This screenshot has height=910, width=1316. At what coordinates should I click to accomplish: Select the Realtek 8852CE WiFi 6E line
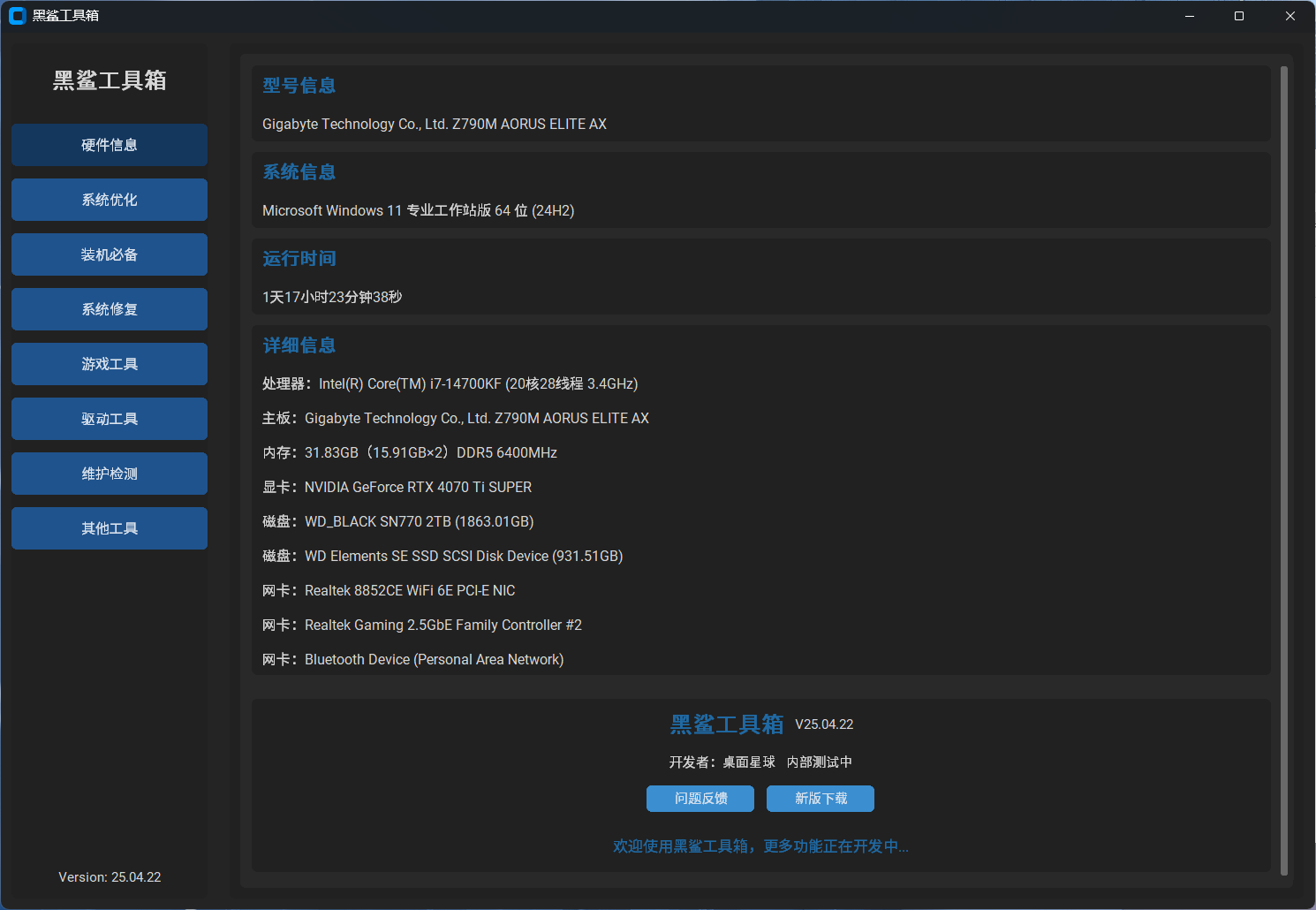pyautogui.click(x=389, y=590)
